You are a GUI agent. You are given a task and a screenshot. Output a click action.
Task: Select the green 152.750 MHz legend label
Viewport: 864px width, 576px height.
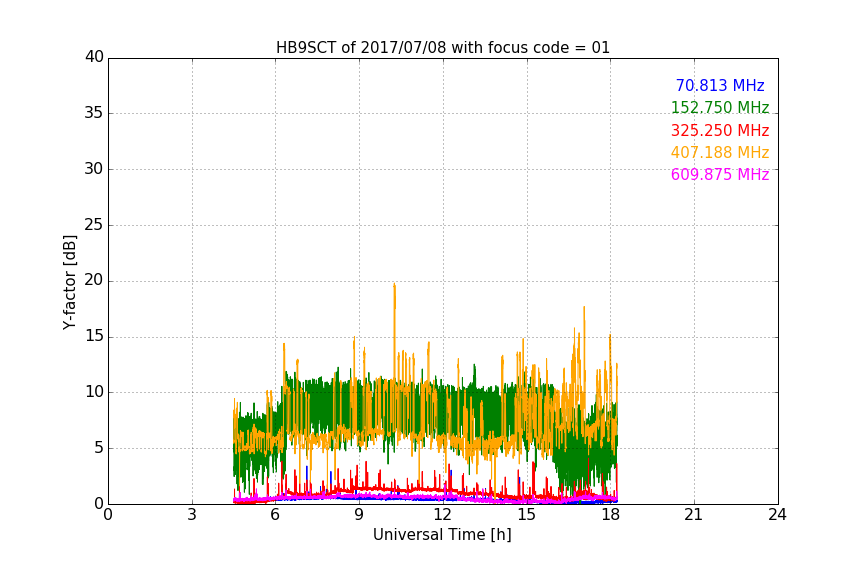720,107
